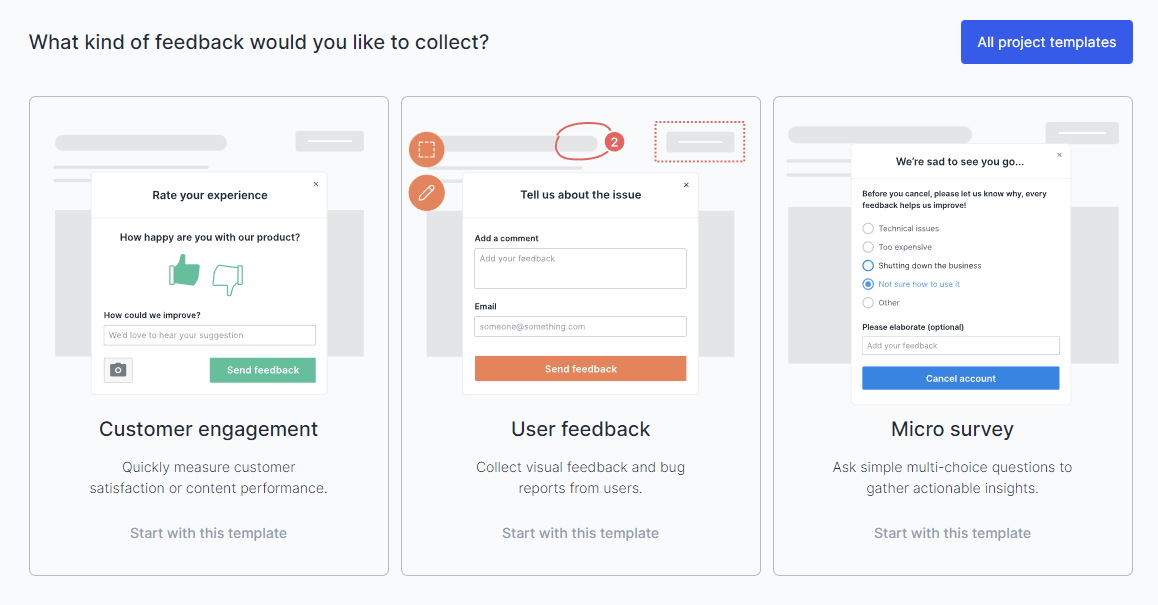Select the pencil annotation tool icon
Viewport: 1158px width, 605px height.
(x=427, y=192)
